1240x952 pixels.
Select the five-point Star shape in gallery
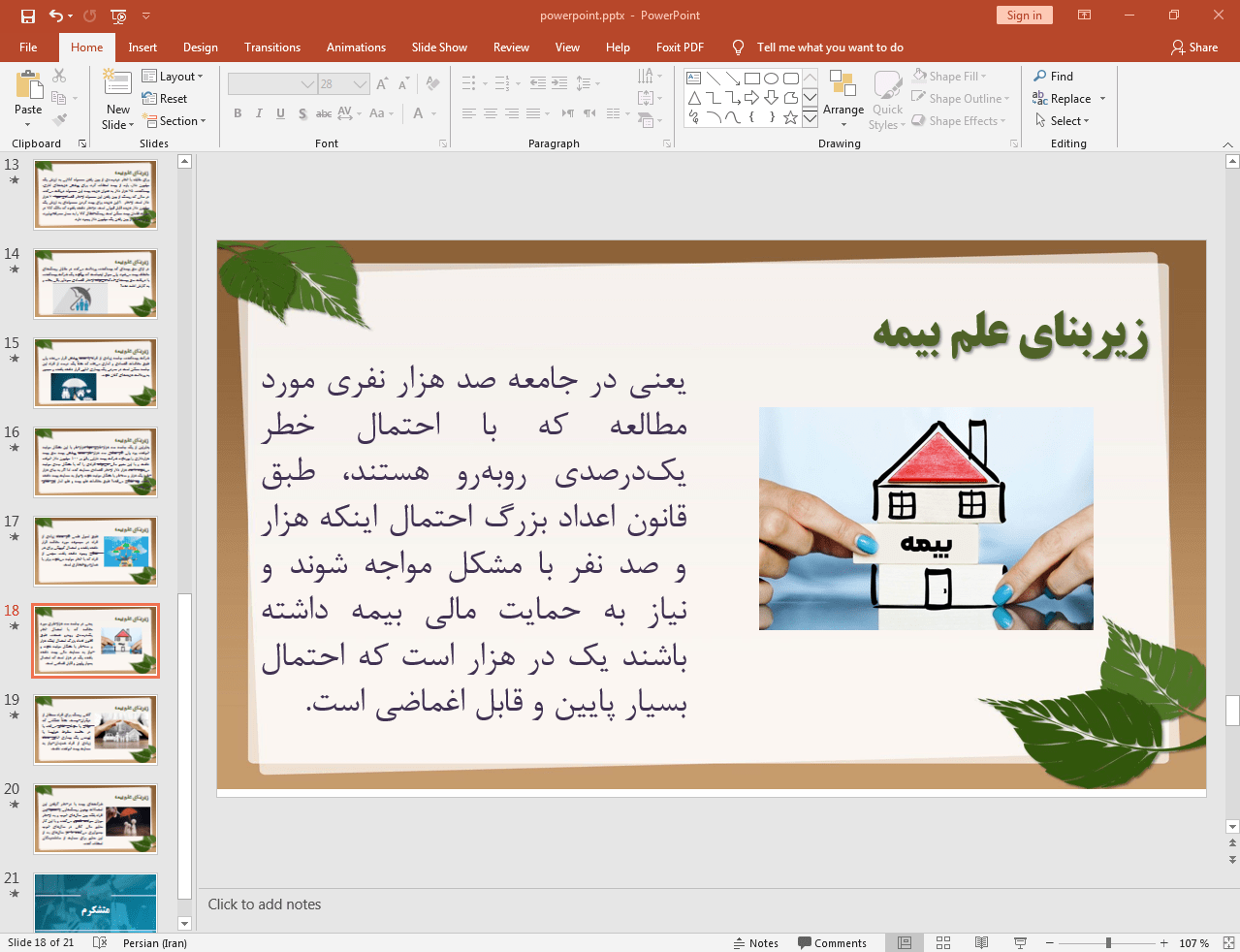pos(791,117)
